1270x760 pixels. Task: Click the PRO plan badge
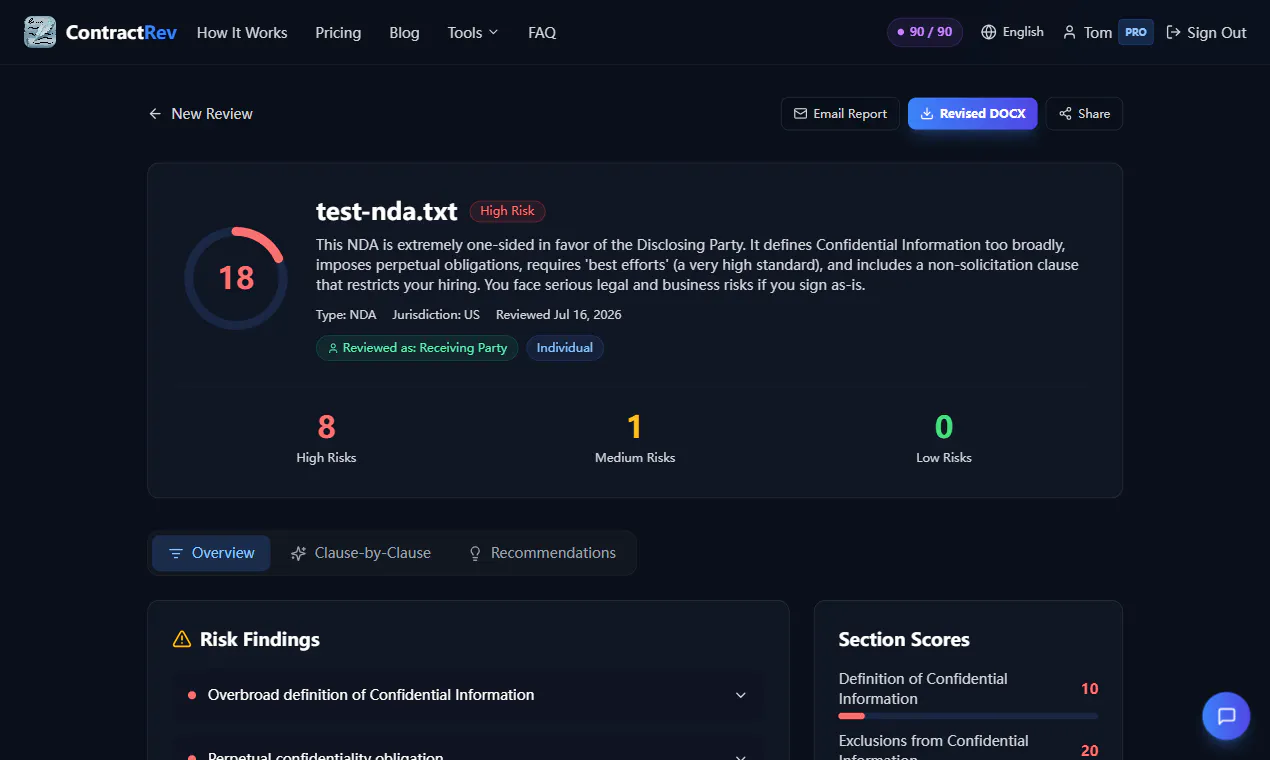click(x=1136, y=32)
